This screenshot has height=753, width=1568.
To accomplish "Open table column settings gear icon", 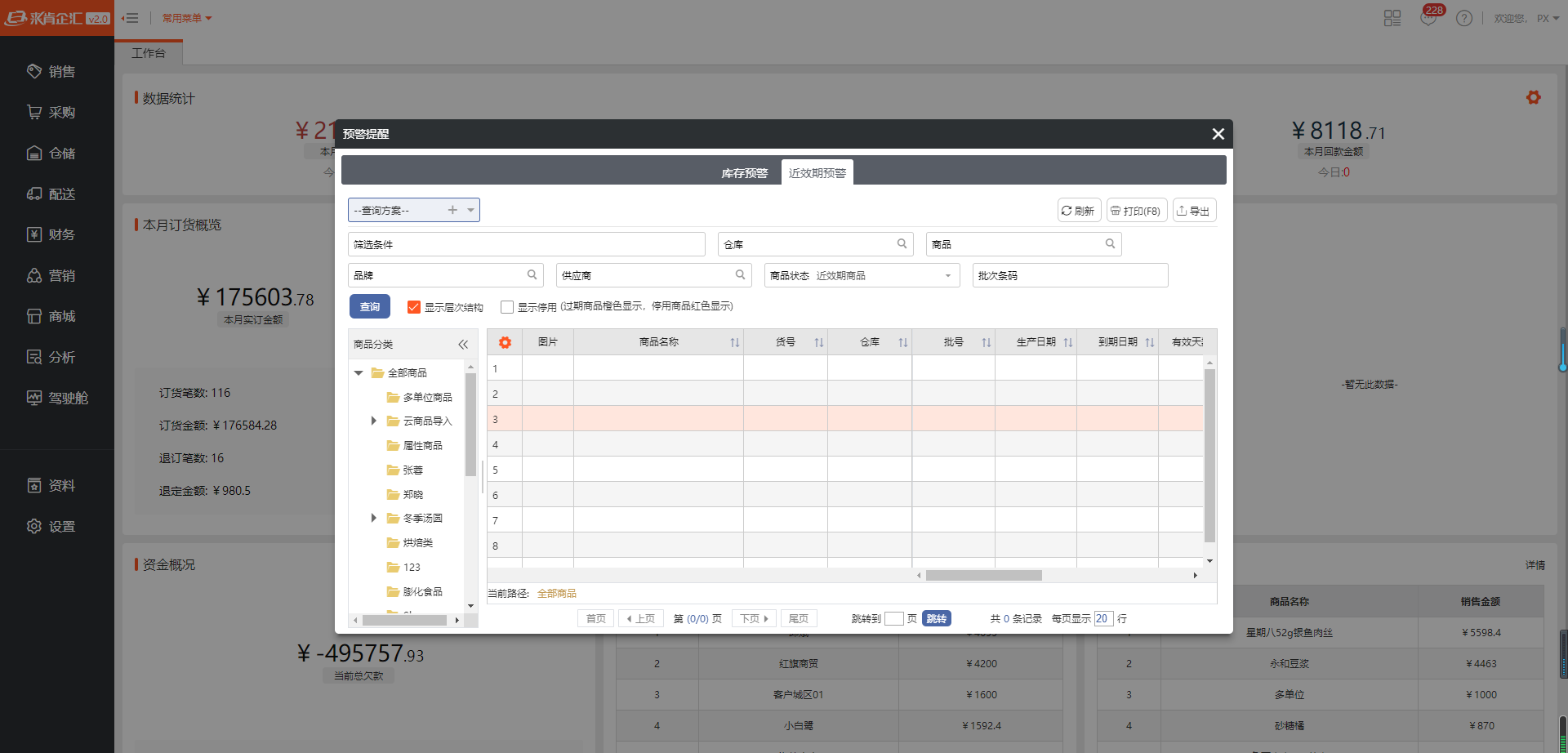I will pos(505,342).
